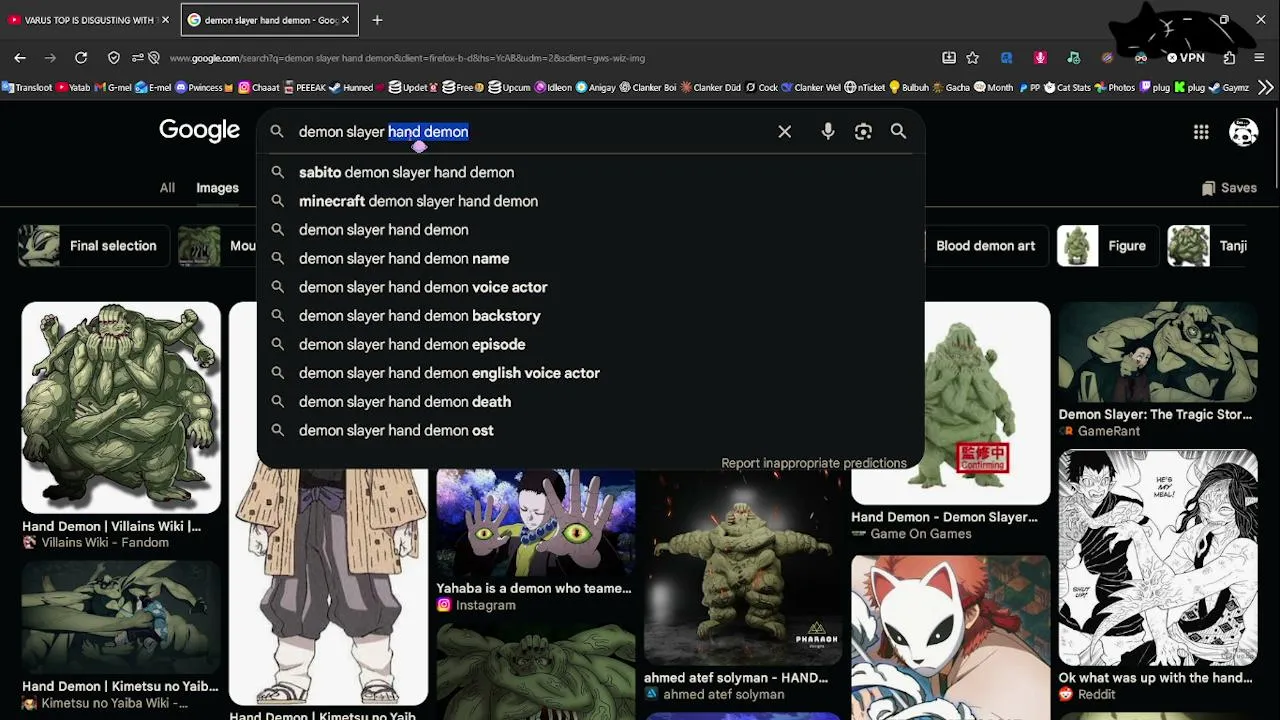Click the Google logo
The image size is (1280, 720).
[x=199, y=130]
